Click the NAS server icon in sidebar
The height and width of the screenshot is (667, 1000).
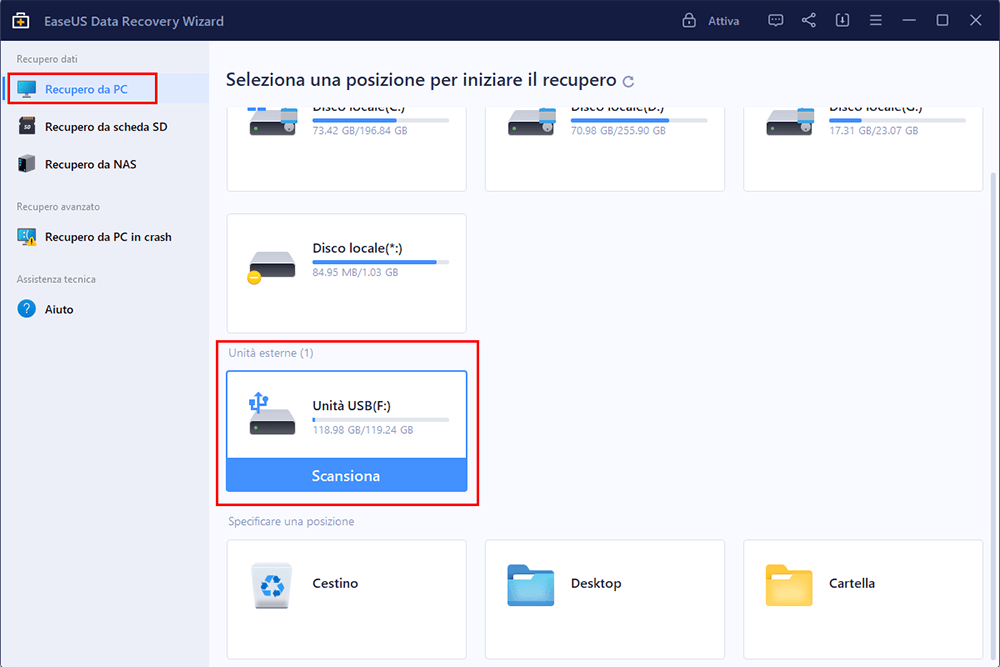27,164
